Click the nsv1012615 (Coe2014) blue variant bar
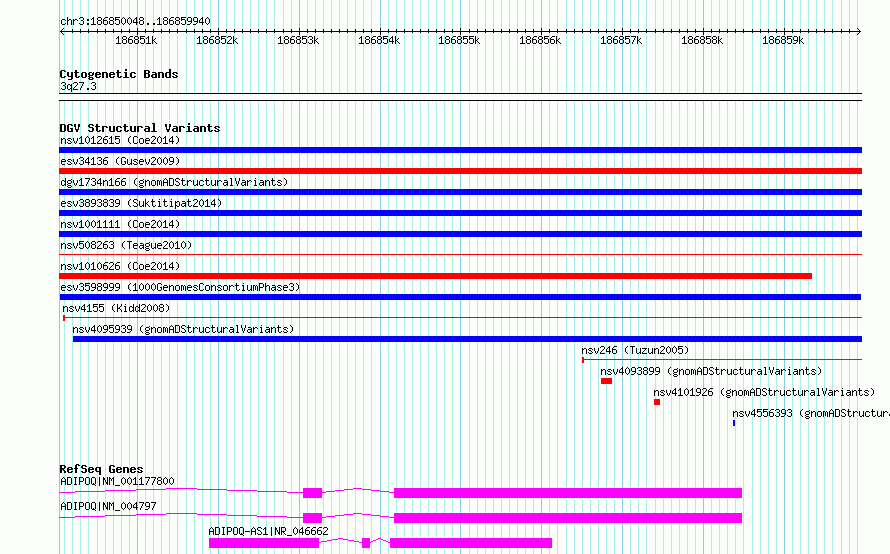Image resolution: width=890 pixels, height=554 pixels. pyautogui.click(x=460, y=150)
